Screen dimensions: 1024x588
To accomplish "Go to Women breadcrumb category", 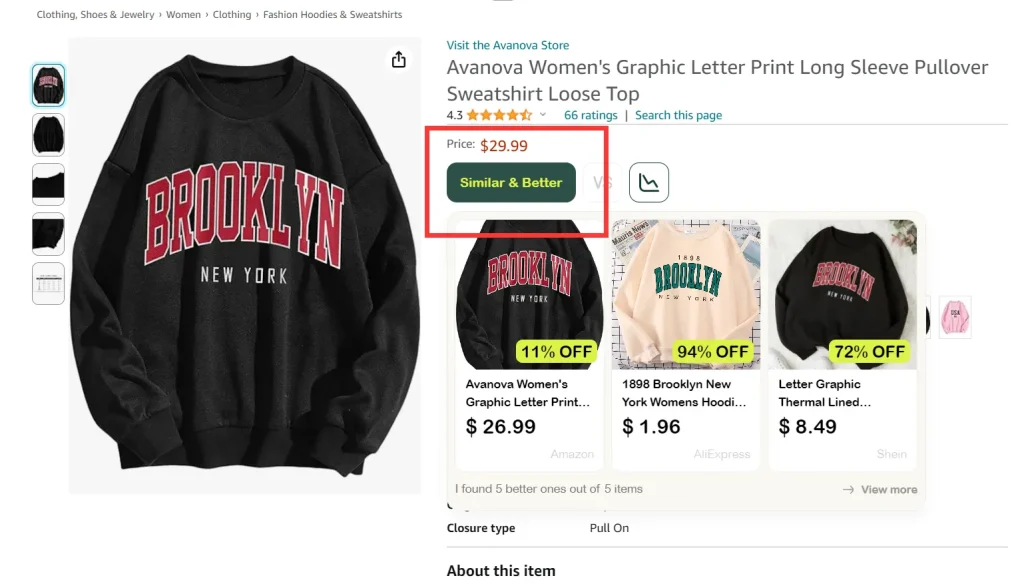I will click(x=183, y=15).
